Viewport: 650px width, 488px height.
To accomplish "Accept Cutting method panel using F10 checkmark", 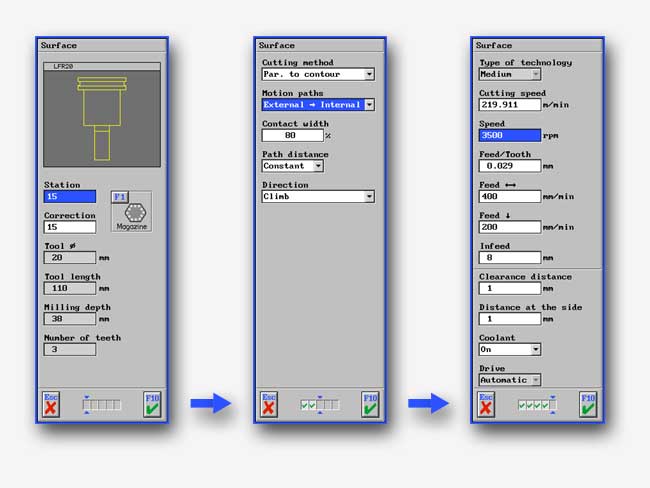I will 370,403.
